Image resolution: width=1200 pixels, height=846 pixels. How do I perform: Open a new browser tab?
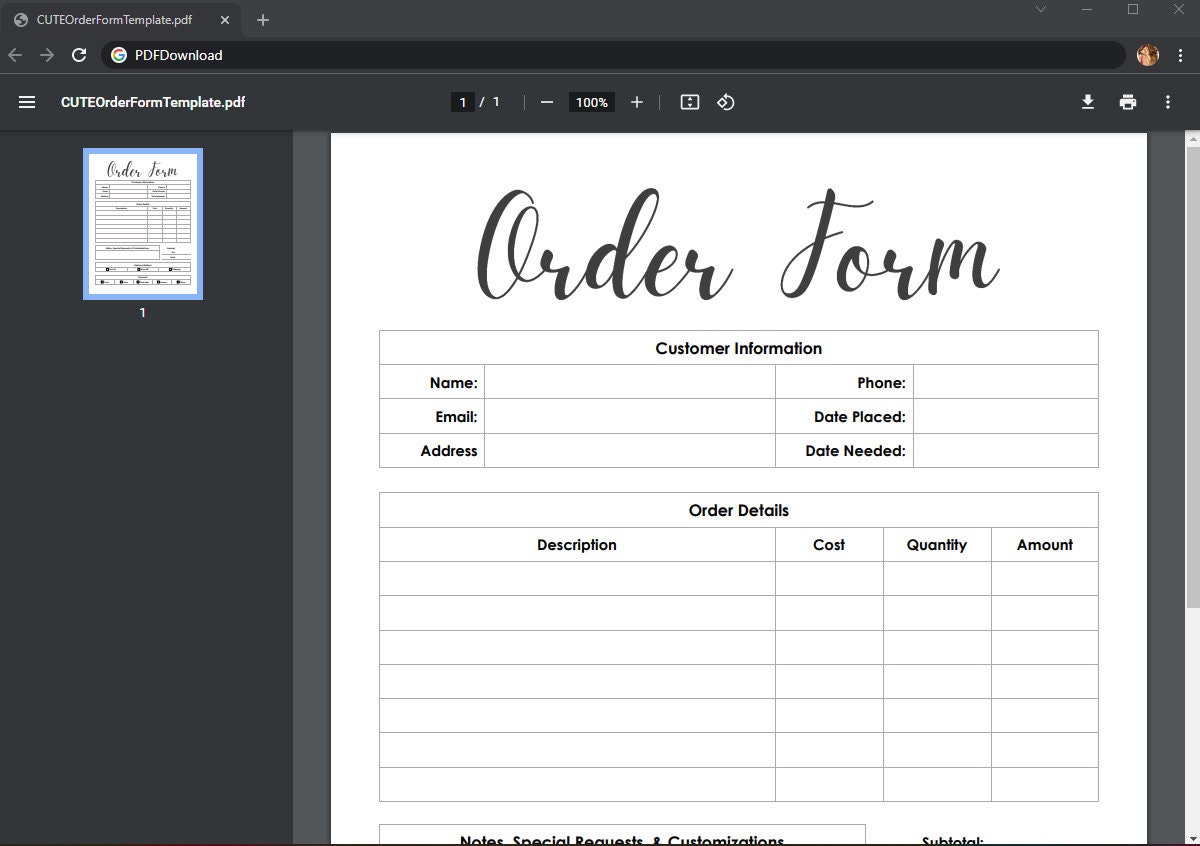262,19
